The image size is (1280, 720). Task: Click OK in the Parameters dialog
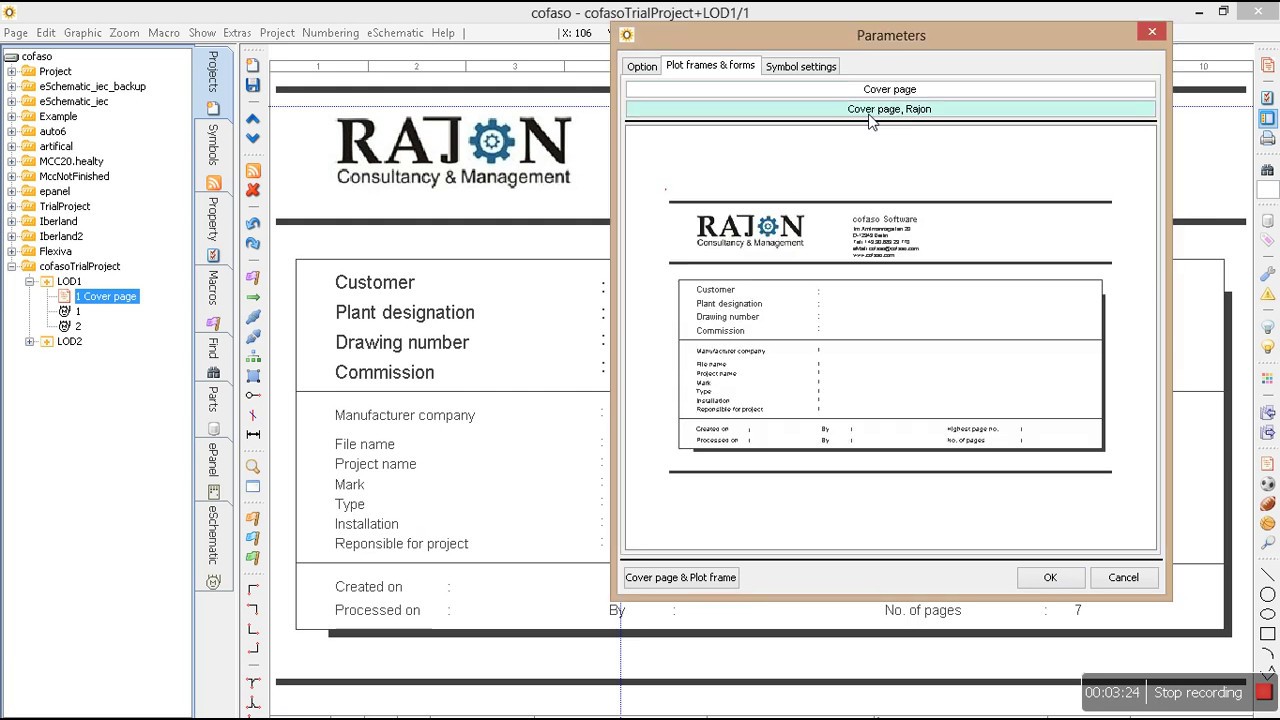(x=1050, y=577)
